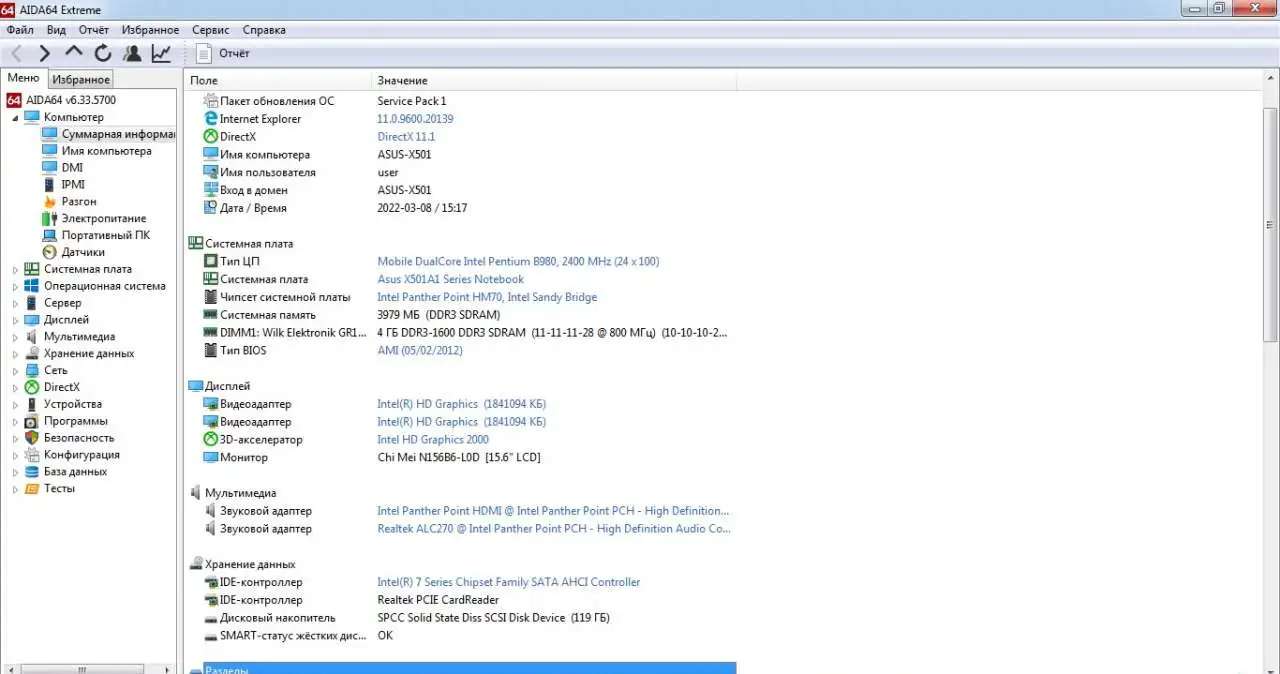Open the Справка menu

pos(264,30)
